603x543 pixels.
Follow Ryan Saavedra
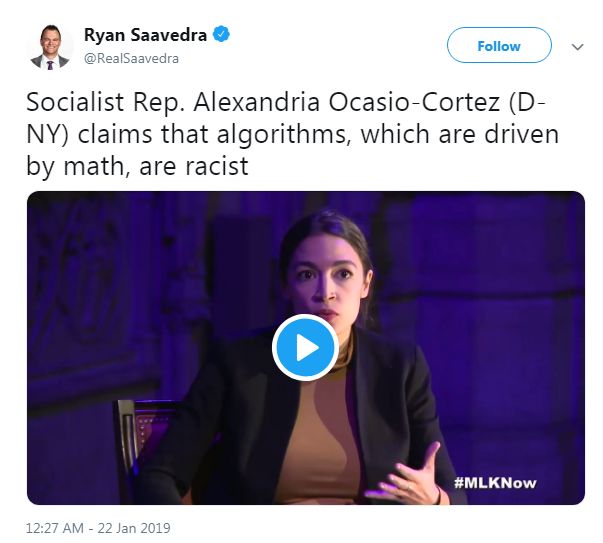498,46
